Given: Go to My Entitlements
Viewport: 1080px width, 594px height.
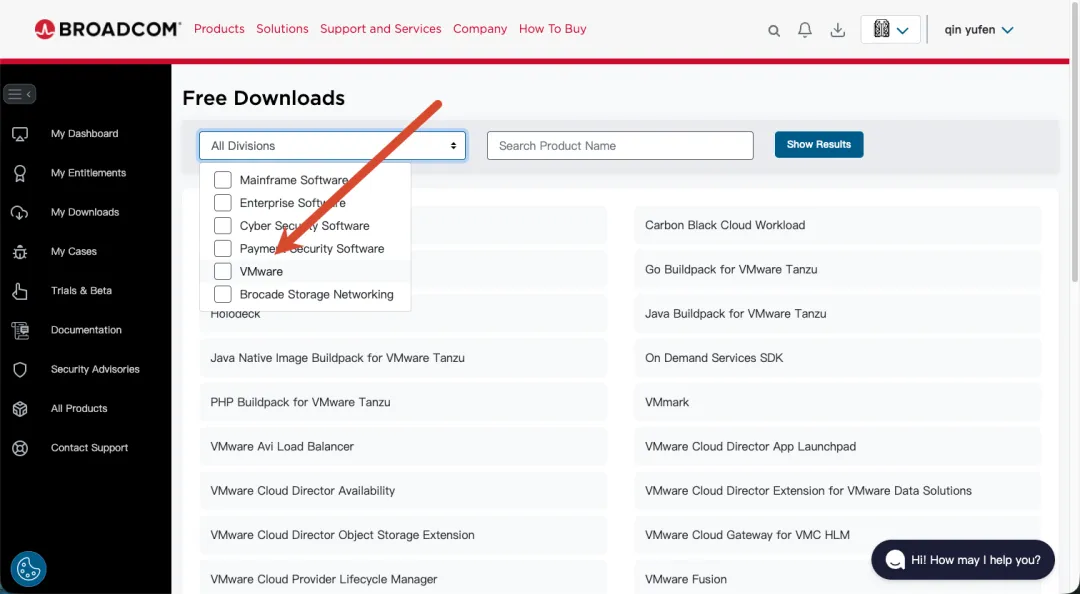Looking at the screenshot, I should [88, 173].
